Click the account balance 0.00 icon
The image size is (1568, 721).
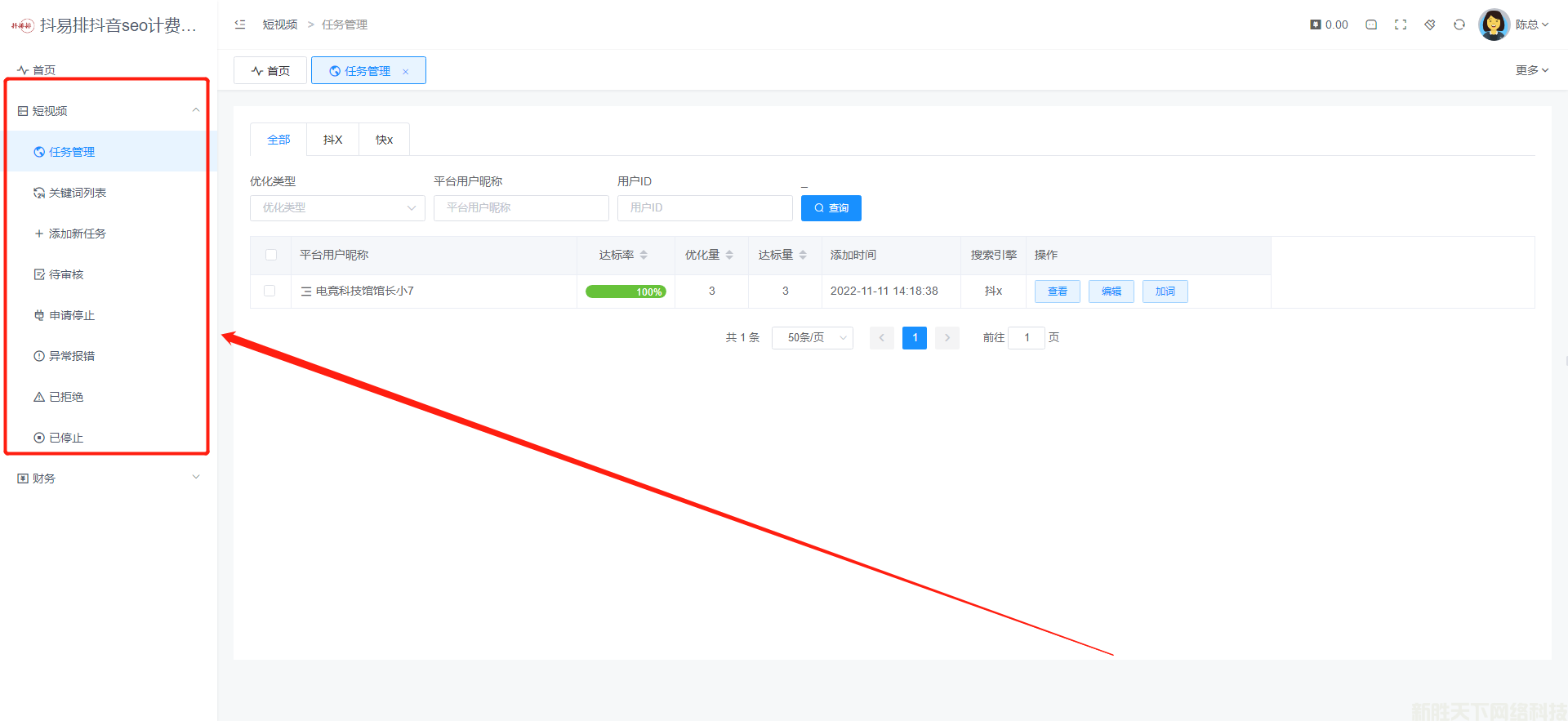(1316, 24)
